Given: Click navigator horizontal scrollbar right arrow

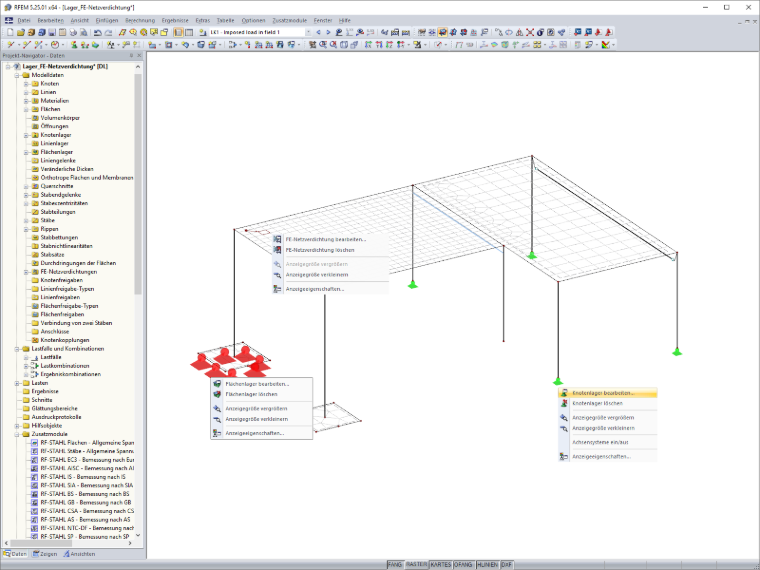Looking at the screenshot, I should tap(130, 543).
